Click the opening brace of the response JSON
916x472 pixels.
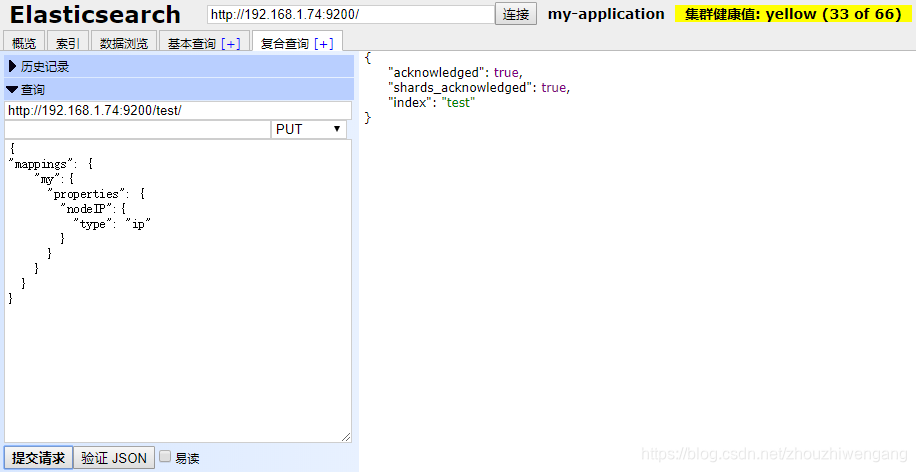(x=367, y=58)
